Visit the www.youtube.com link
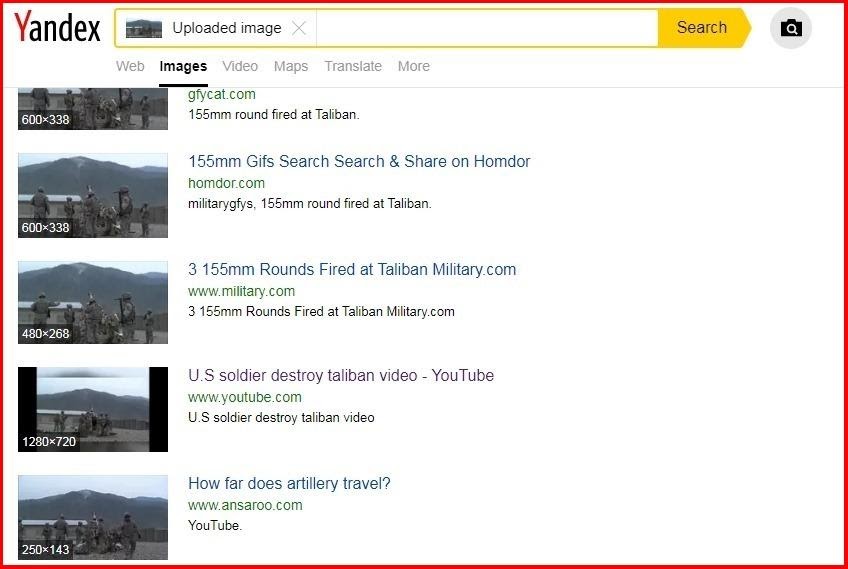 (x=244, y=397)
